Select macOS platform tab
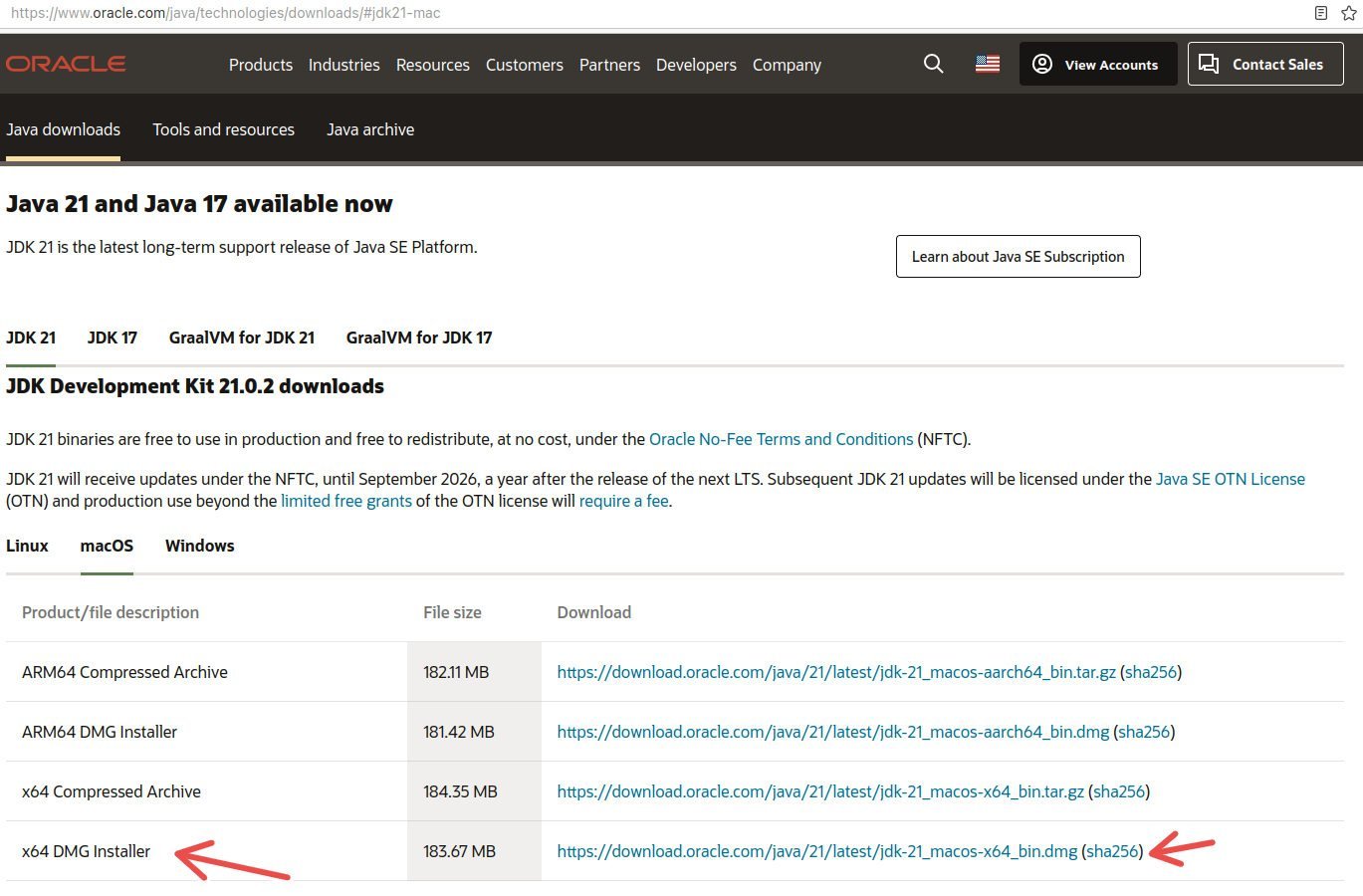Viewport: 1363px width, 896px height. tap(107, 546)
